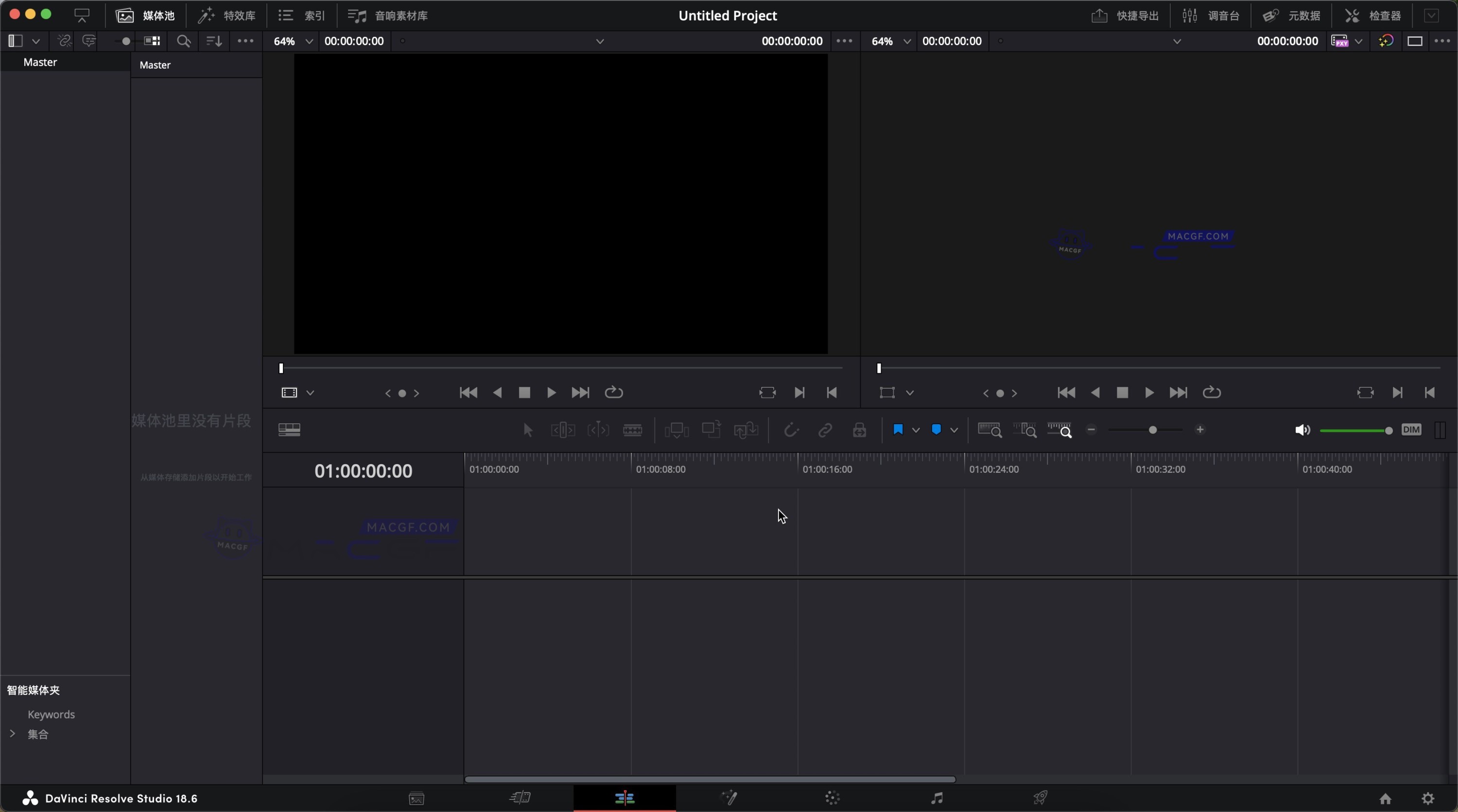Click the 快捷导出 export button
Viewport: 1458px width, 812px height.
coord(1127,15)
